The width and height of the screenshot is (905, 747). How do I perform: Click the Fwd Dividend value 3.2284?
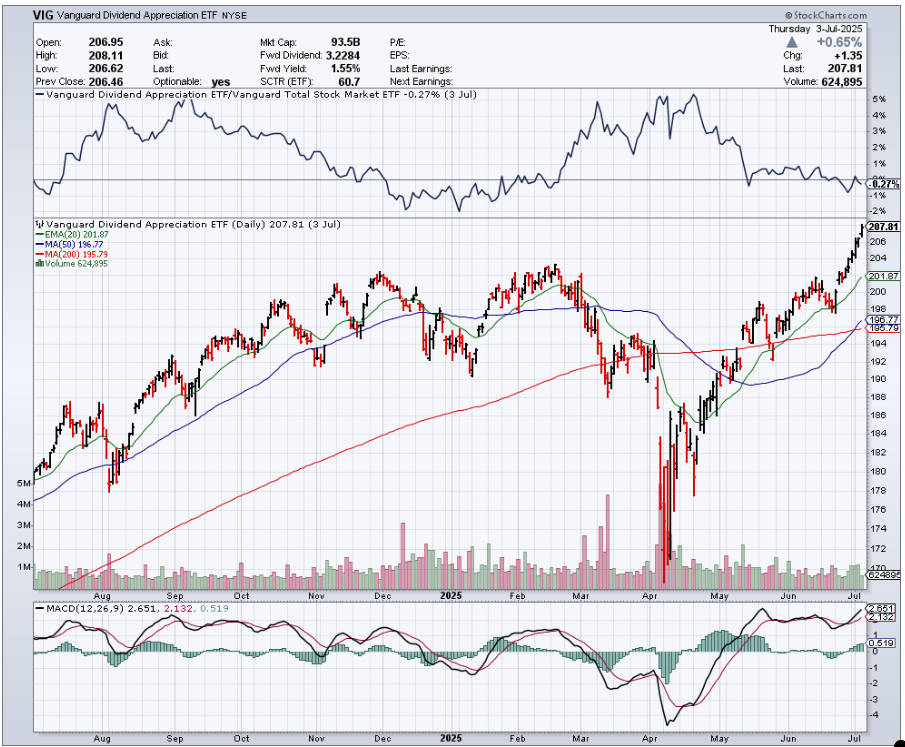coord(343,55)
